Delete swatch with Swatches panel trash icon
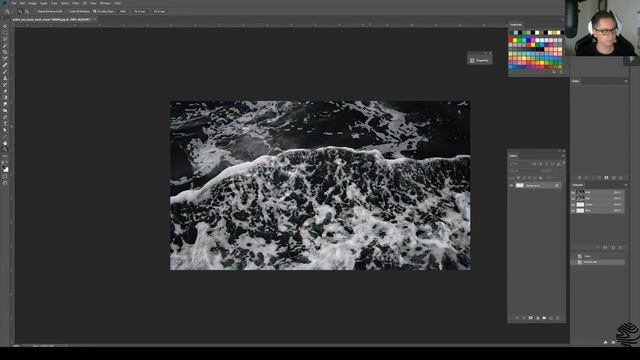 coord(561,72)
